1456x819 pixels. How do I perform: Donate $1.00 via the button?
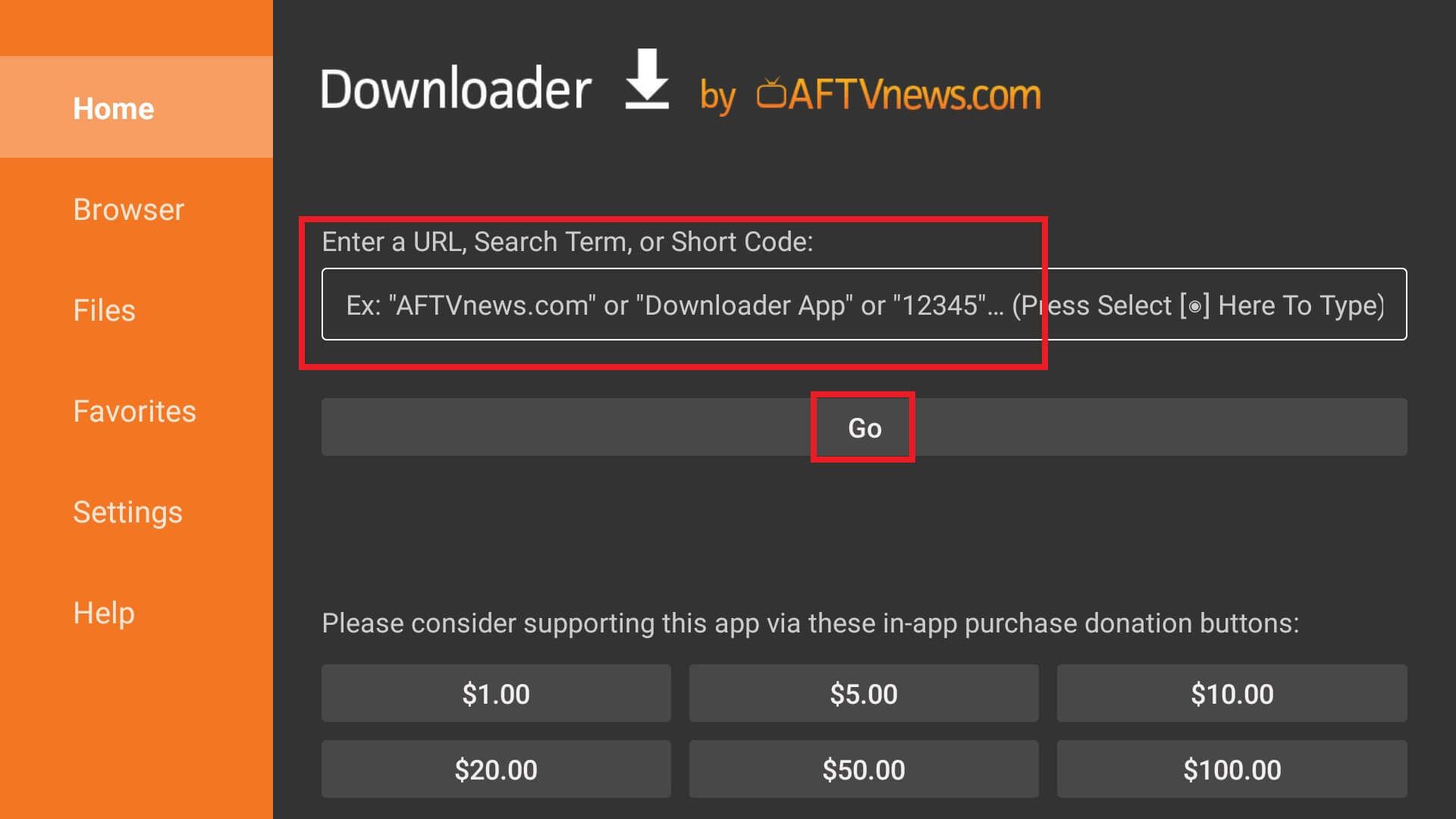pos(496,693)
